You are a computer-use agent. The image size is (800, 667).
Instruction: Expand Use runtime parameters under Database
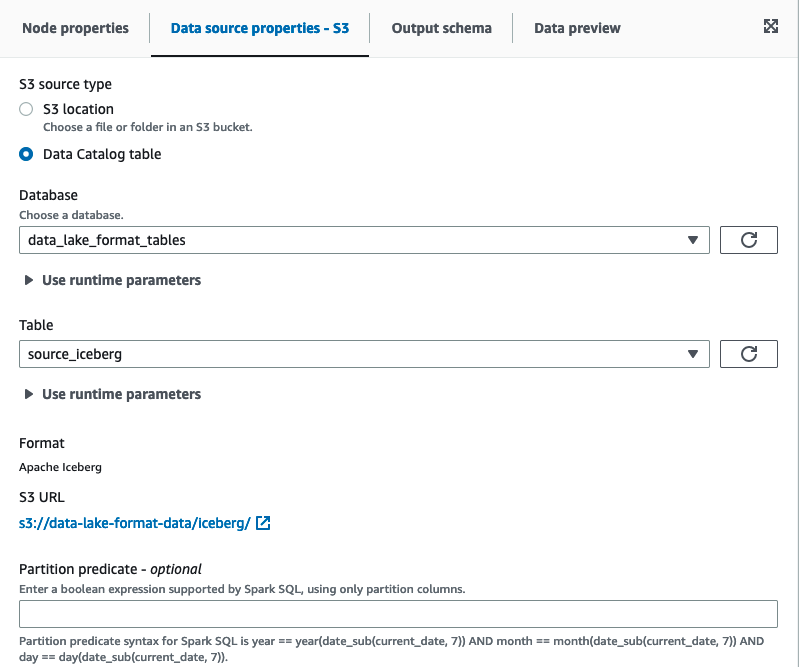121,281
